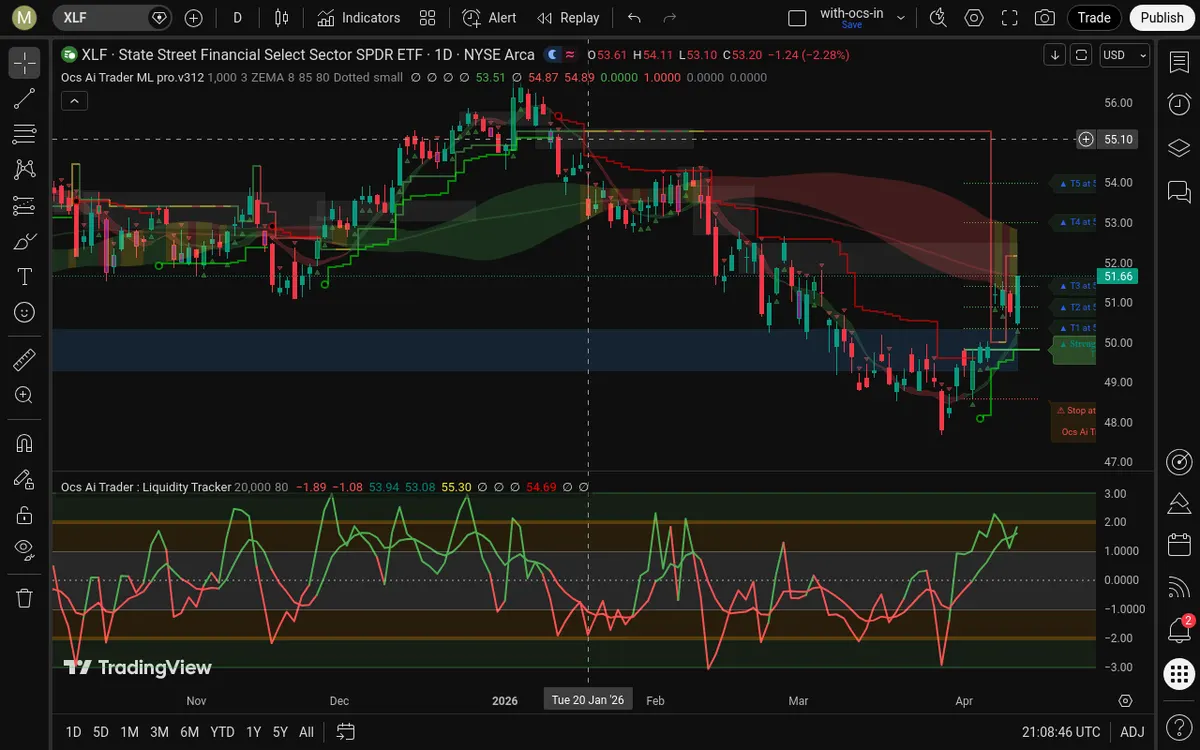Viewport: 1200px width, 750px height.
Task: Redo the last chart action
Action: click(670, 18)
